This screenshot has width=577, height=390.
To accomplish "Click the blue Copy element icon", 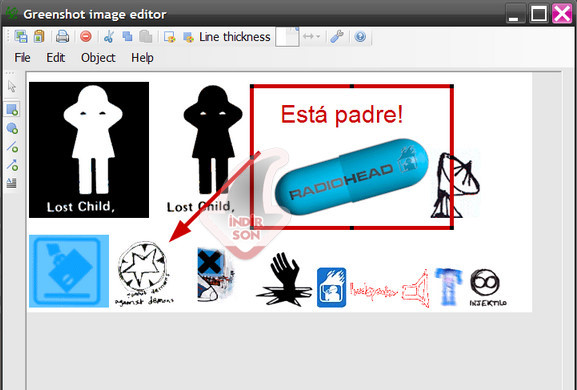I will point(127,36).
